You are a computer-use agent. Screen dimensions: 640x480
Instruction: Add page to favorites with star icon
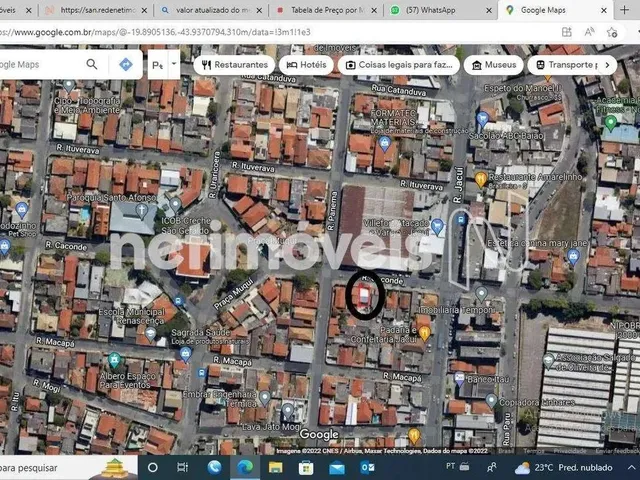coord(612,32)
